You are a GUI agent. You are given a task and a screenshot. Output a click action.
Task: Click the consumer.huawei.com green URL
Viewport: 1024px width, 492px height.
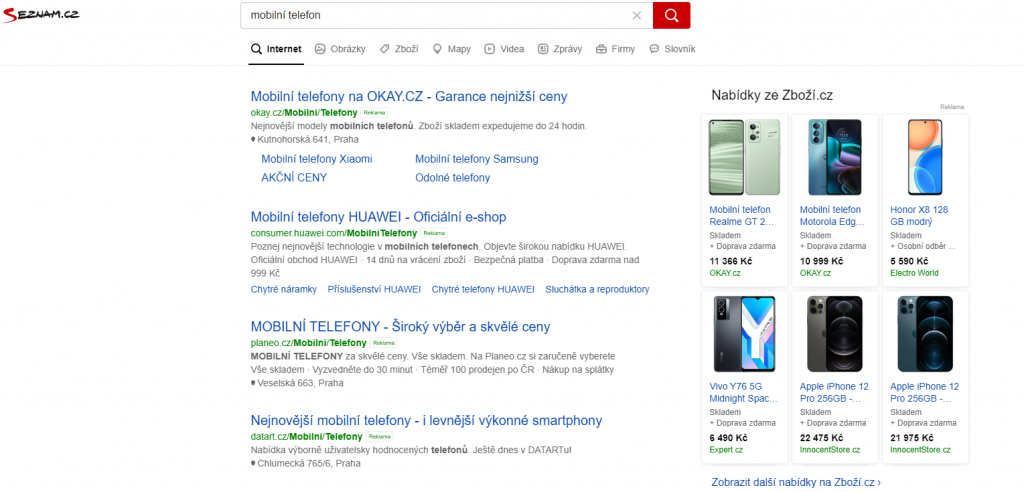pos(334,233)
